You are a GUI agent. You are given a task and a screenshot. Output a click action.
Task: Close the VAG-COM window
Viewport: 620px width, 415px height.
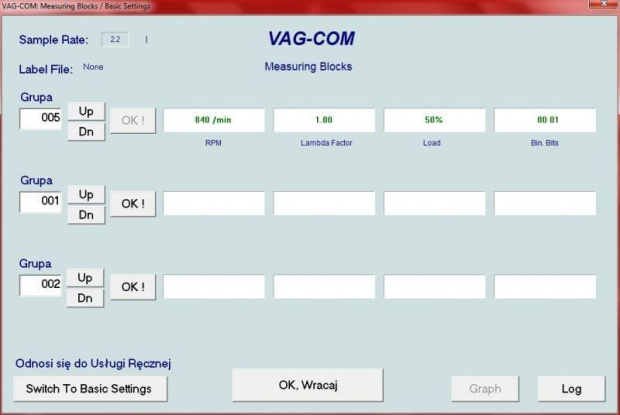click(603, 4)
